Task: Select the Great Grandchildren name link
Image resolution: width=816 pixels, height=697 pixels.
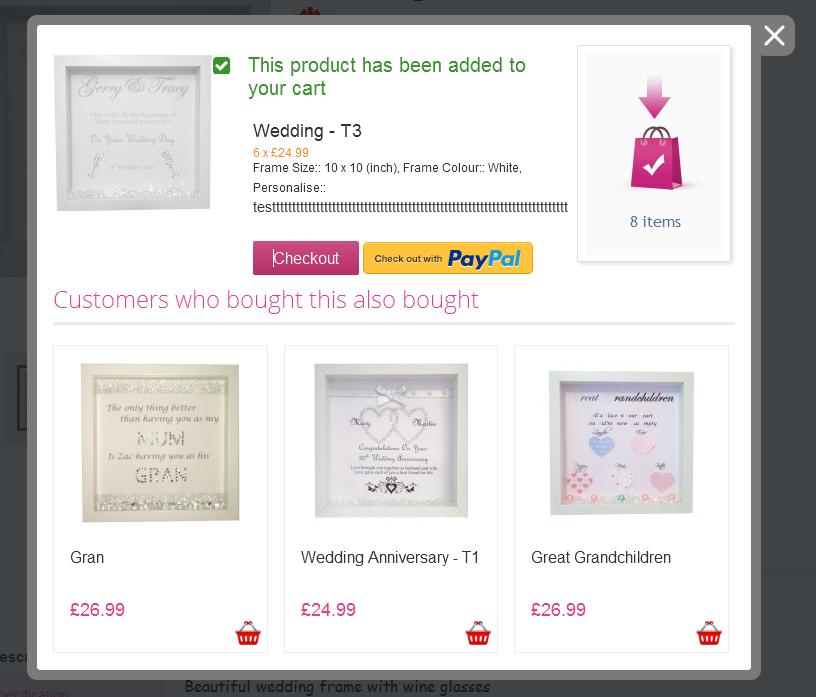Action: click(601, 557)
